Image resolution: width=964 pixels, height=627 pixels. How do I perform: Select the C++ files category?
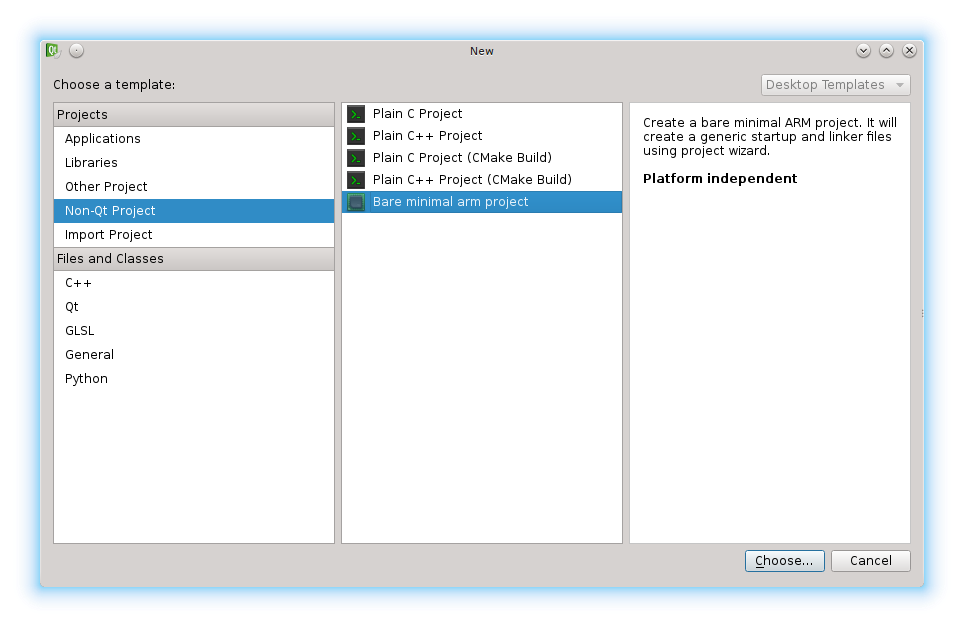click(x=194, y=283)
